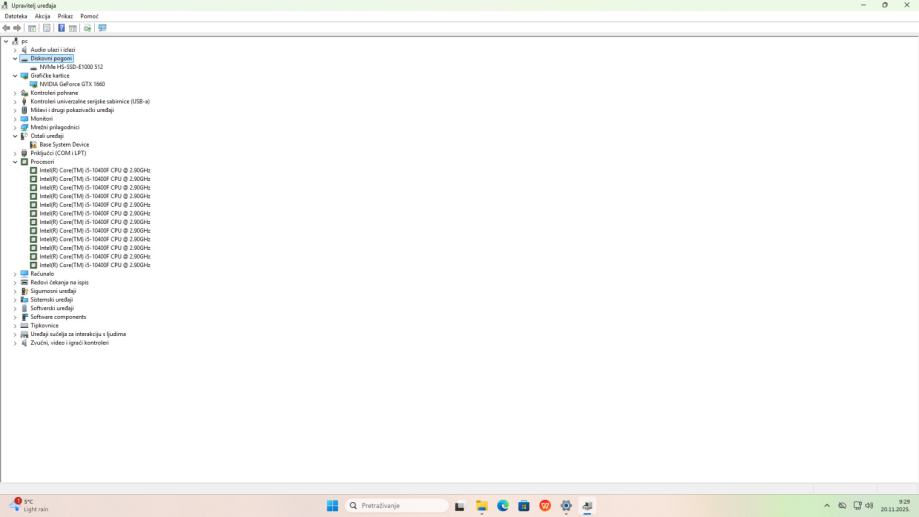Open the clock showing 20.11.2025
The height and width of the screenshot is (517, 919).
pos(895,506)
